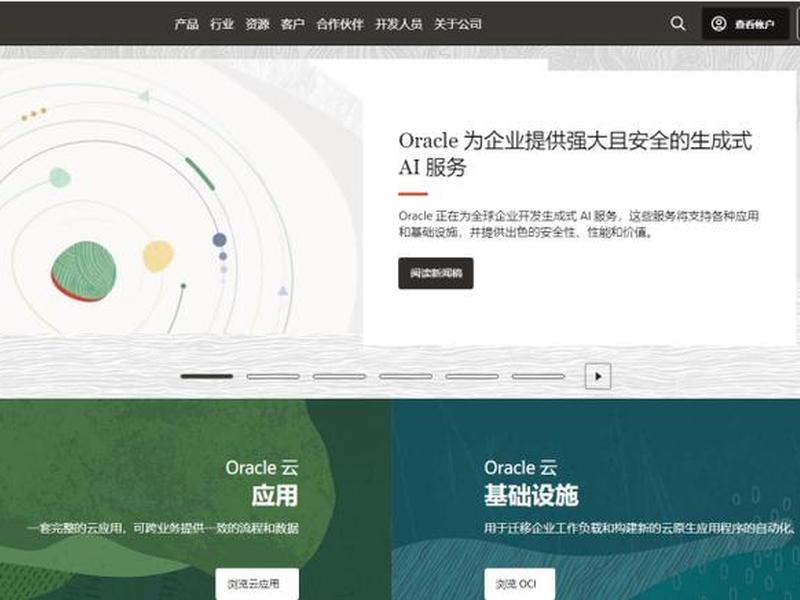Jump to the third carousel slide
This screenshot has height=600, width=800.
[339, 377]
